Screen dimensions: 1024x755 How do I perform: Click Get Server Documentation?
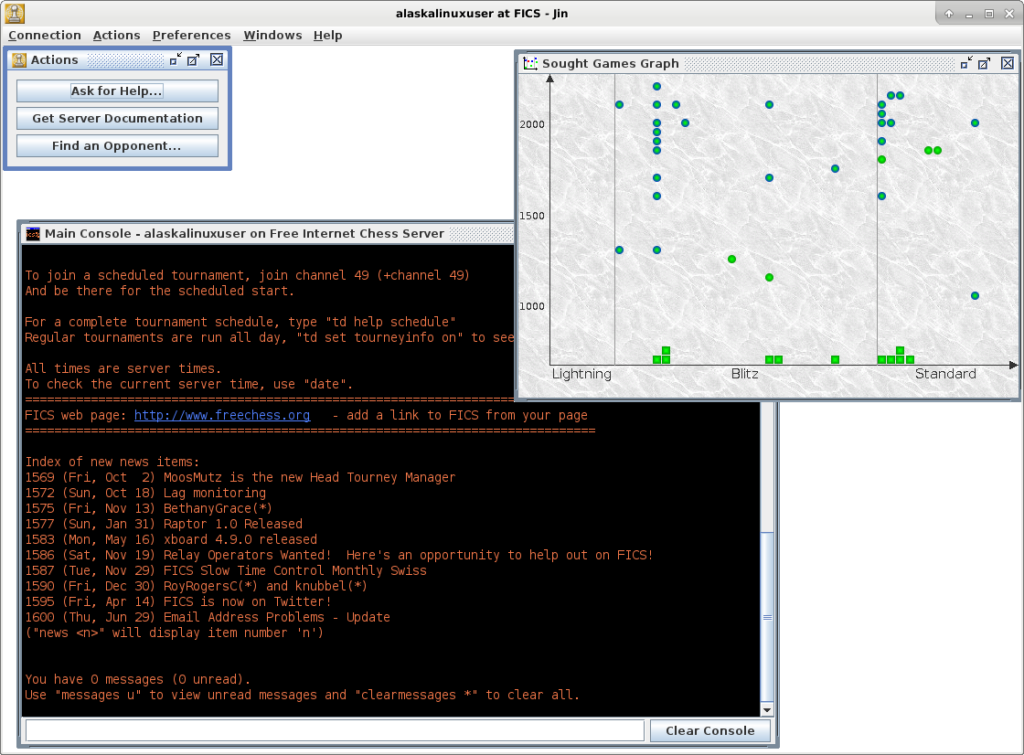pos(117,118)
